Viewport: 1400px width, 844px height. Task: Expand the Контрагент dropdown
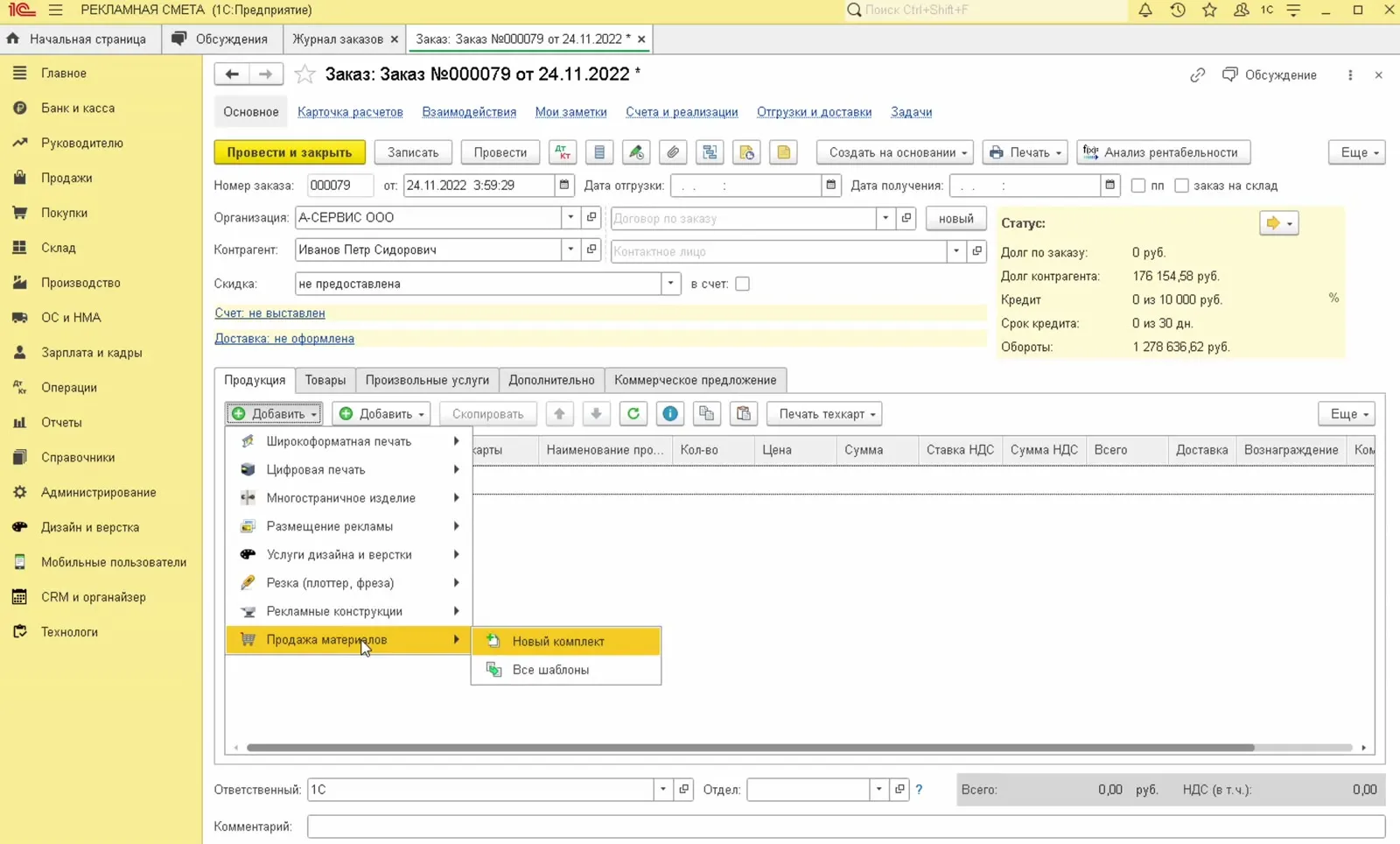coord(570,250)
